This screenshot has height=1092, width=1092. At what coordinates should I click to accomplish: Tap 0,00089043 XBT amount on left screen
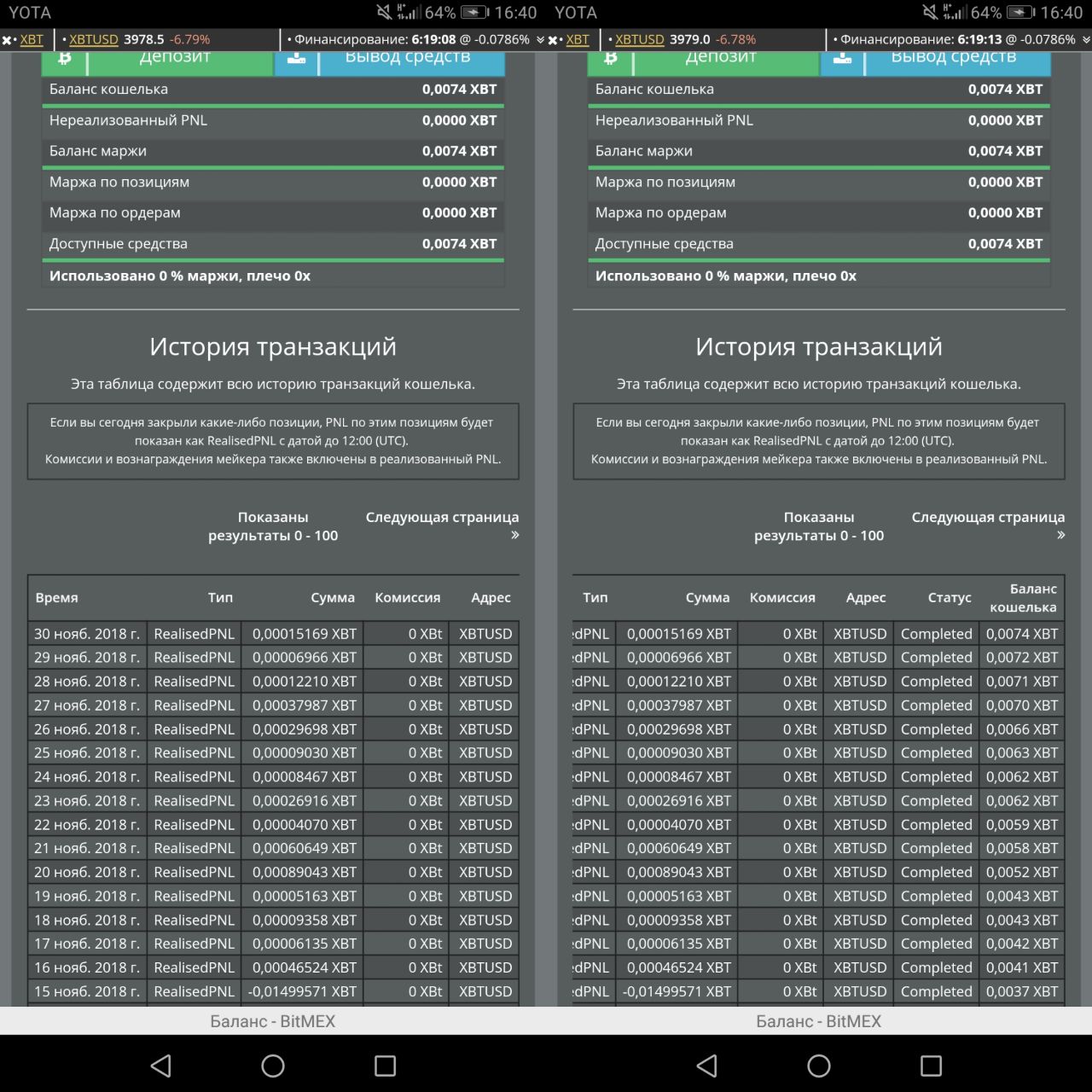303,872
